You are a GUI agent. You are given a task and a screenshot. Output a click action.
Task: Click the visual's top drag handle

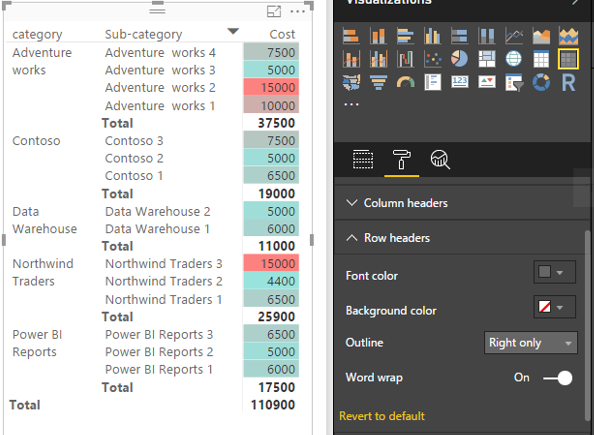point(158,11)
